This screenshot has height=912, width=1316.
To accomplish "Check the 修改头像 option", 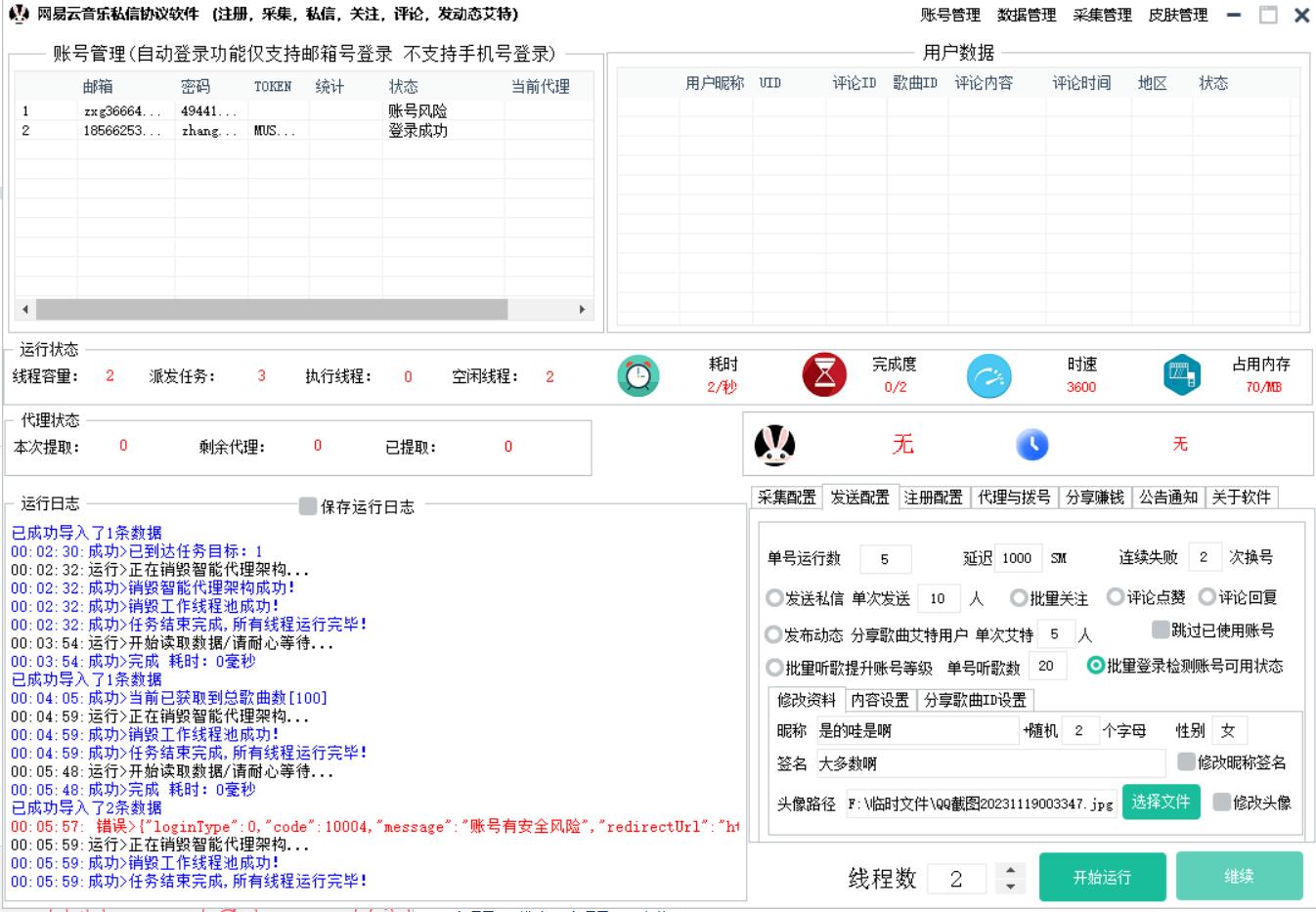I will (x=1221, y=803).
